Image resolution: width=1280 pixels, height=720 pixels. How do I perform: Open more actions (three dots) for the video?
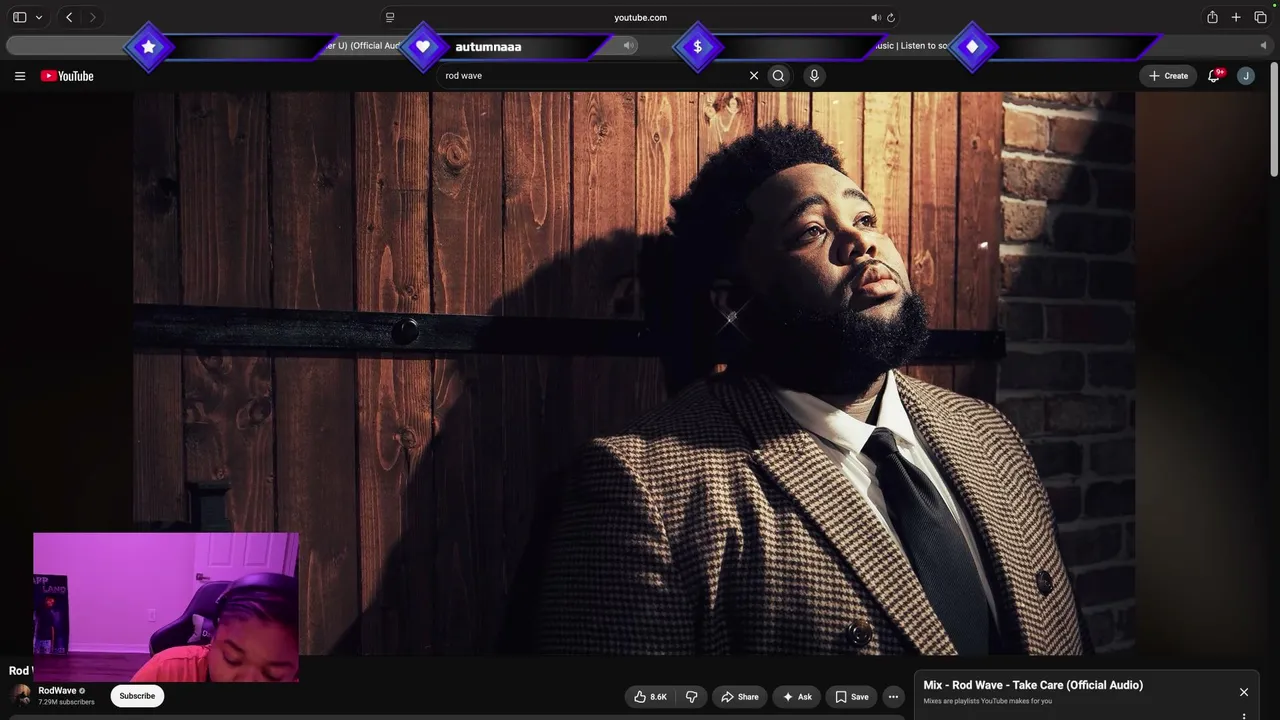[x=894, y=697]
